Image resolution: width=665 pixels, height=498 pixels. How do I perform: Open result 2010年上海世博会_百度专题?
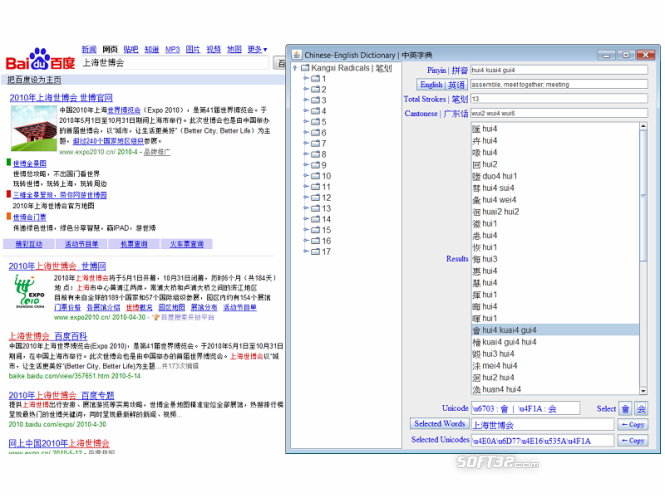[61, 395]
